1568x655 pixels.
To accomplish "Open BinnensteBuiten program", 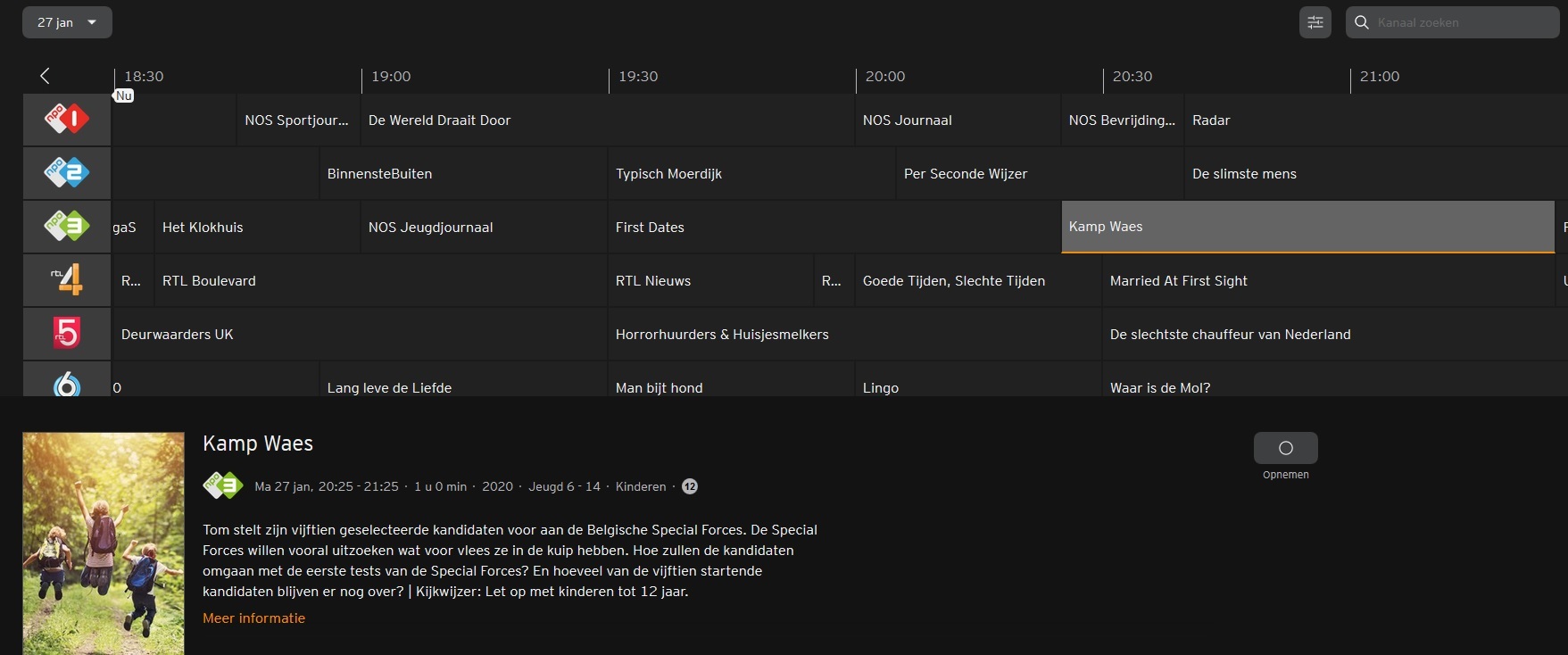I will [x=463, y=173].
